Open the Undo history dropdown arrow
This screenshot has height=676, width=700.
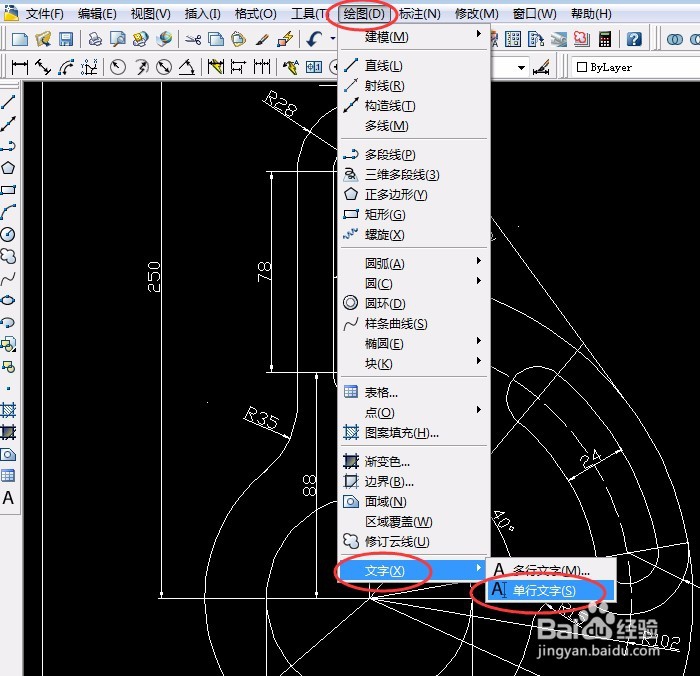(333, 39)
